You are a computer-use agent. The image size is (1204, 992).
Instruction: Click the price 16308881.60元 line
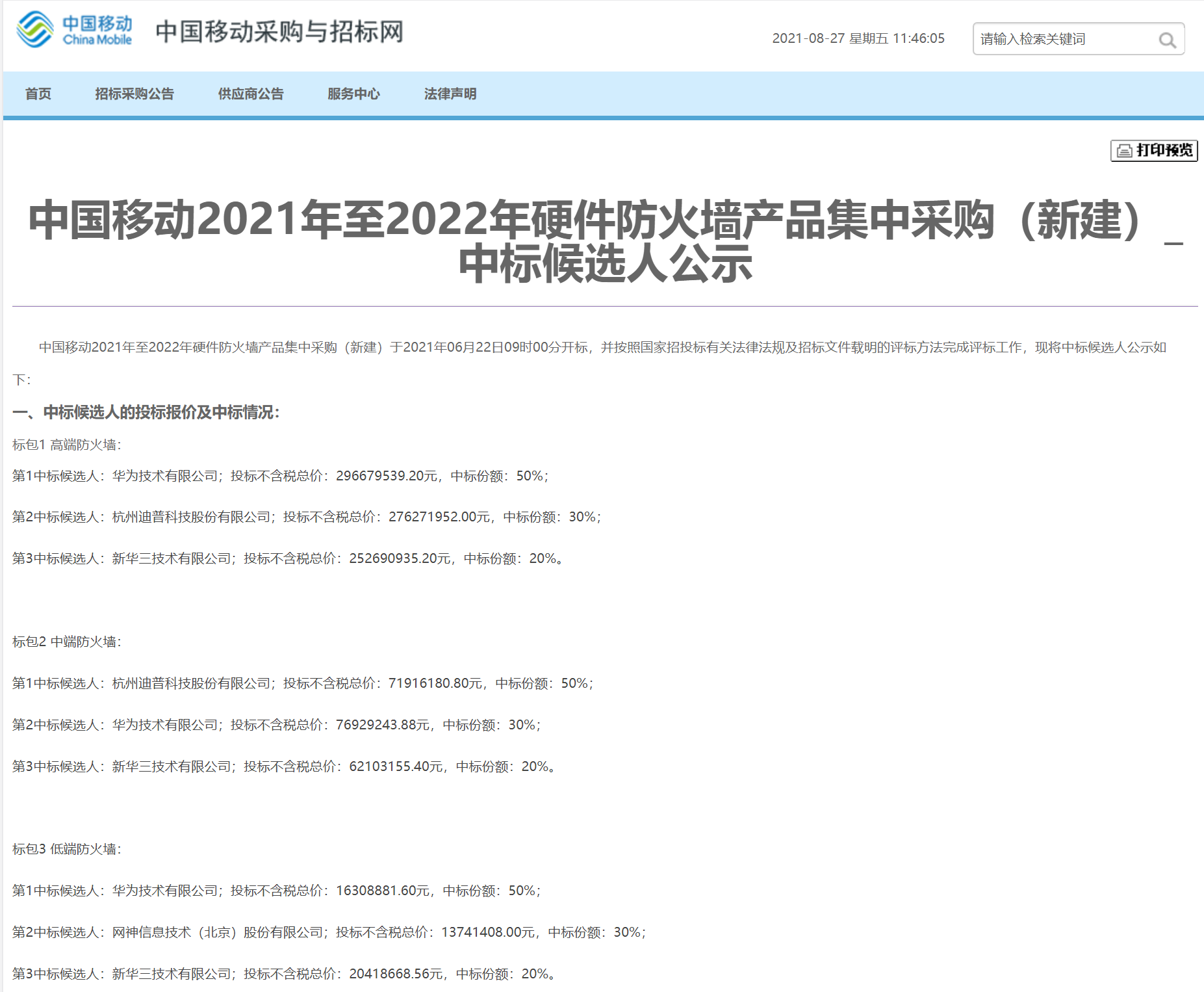coord(277,891)
